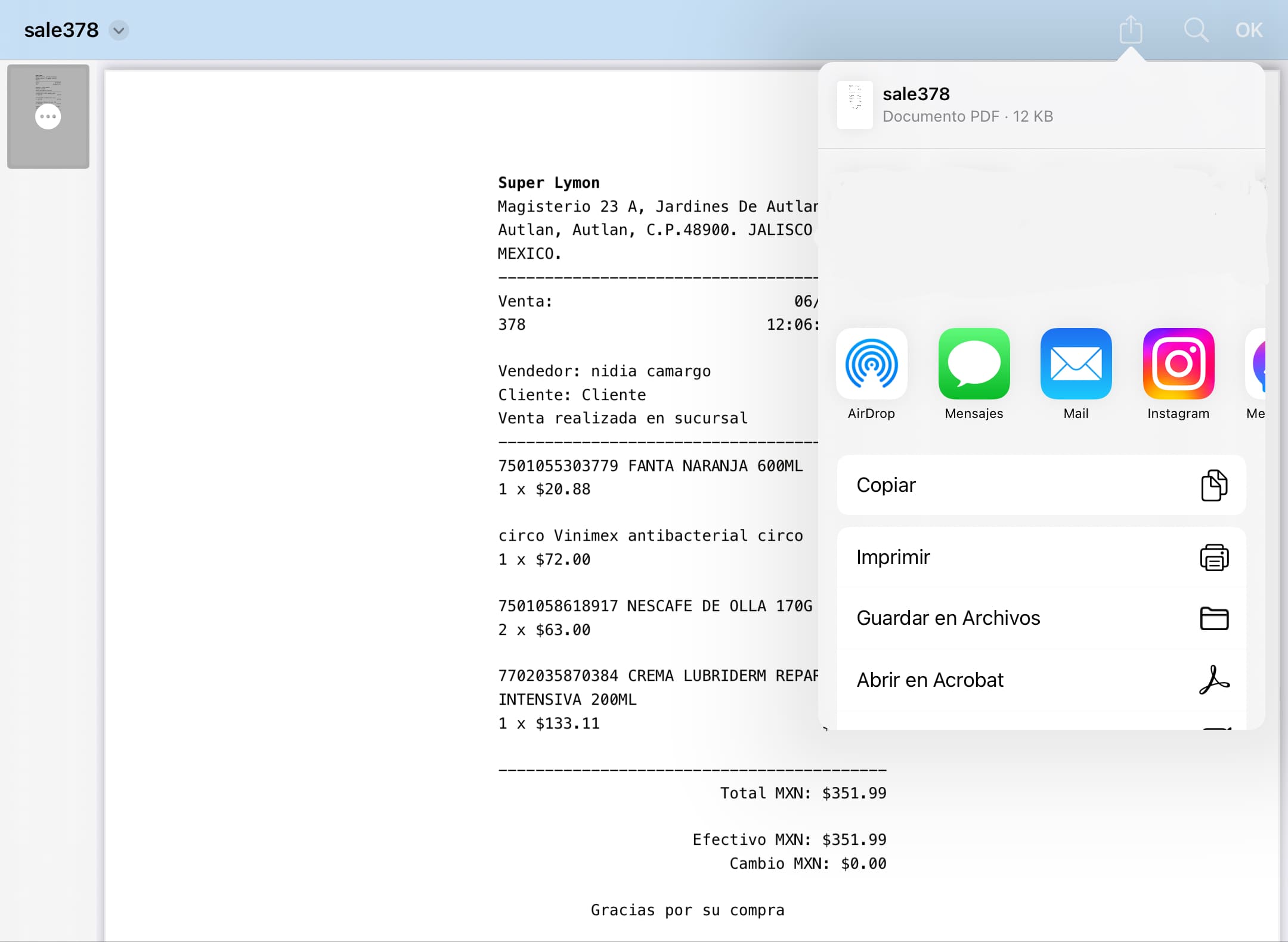Tap the sale378 dropdown title arrow
The height and width of the screenshot is (942, 1288).
pyautogui.click(x=120, y=30)
